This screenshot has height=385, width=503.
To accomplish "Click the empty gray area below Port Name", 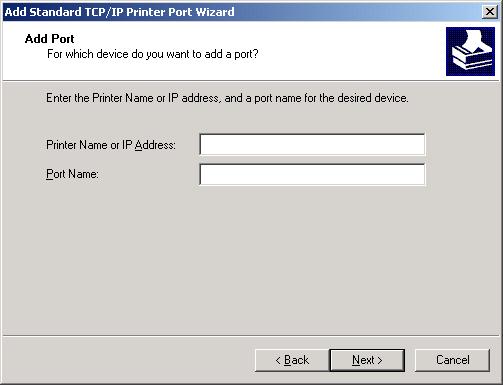I will coord(251,260).
